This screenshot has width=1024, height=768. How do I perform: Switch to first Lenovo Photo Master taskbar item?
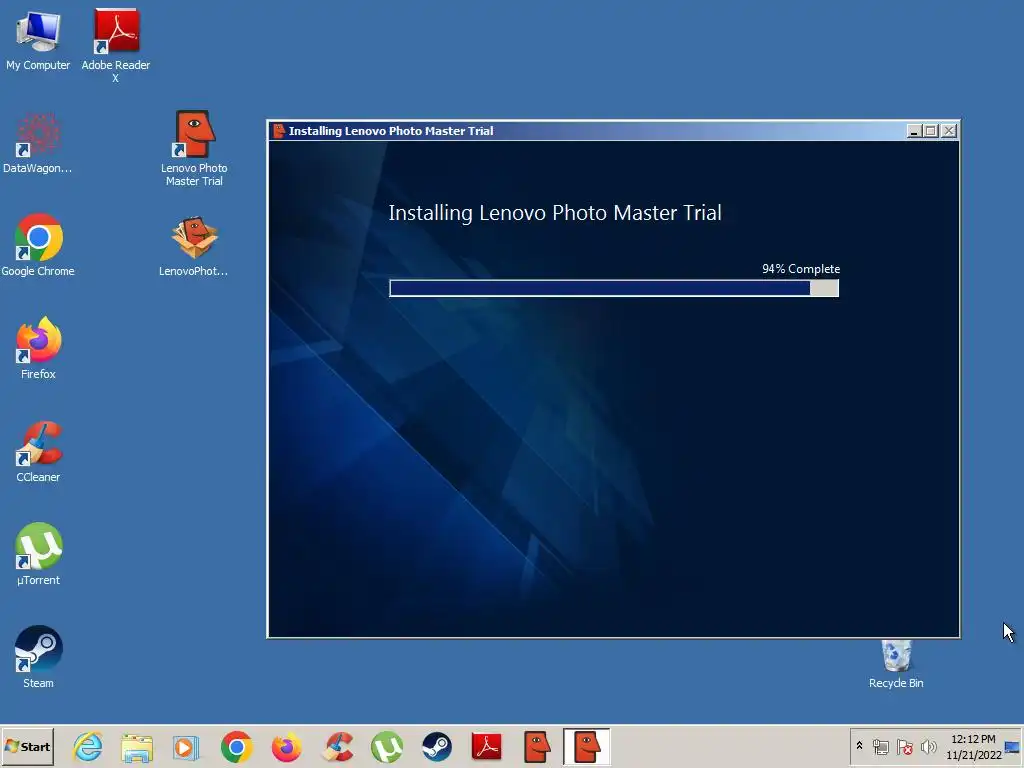click(537, 747)
